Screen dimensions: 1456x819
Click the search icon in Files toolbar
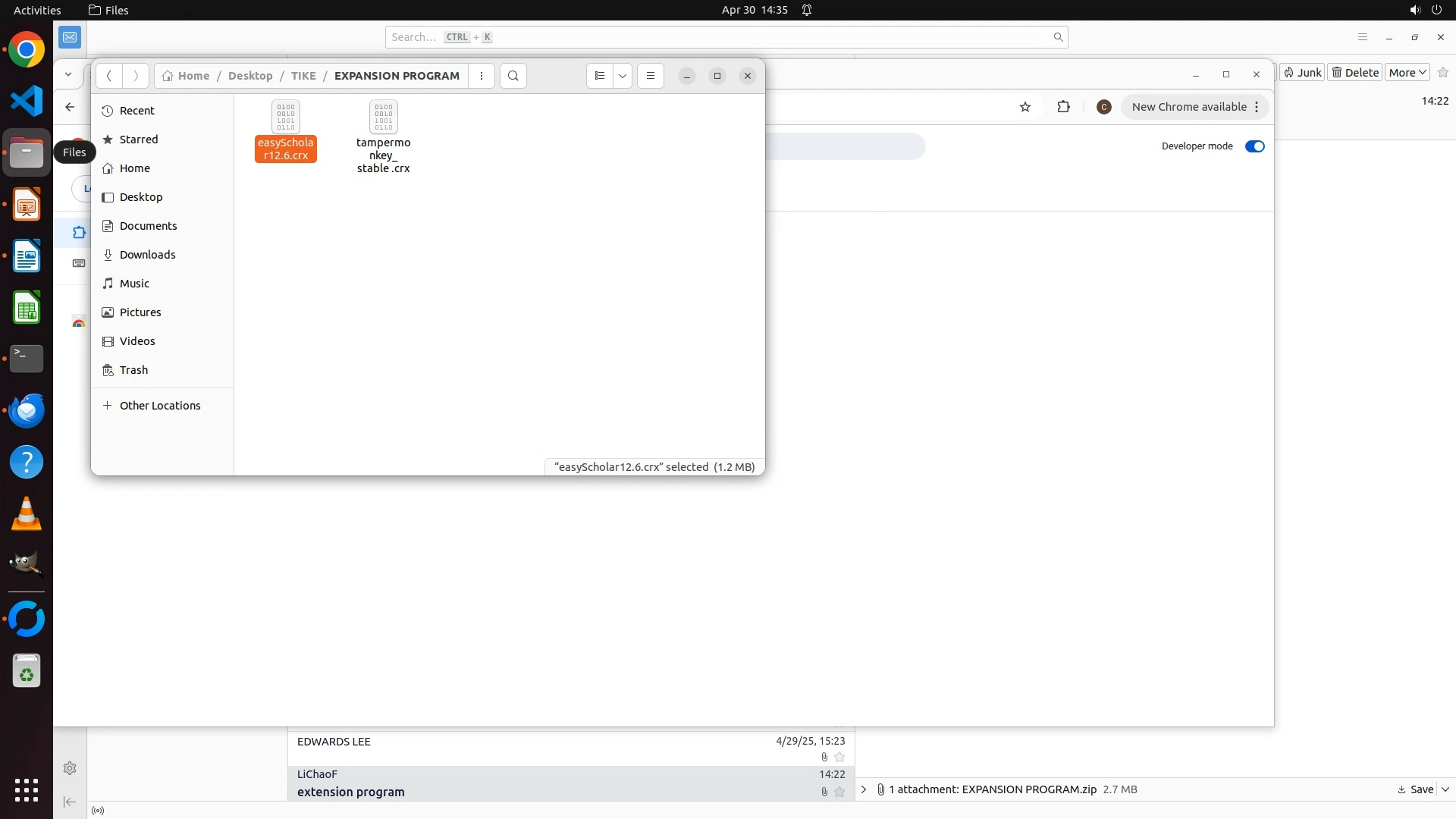click(513, 76)
